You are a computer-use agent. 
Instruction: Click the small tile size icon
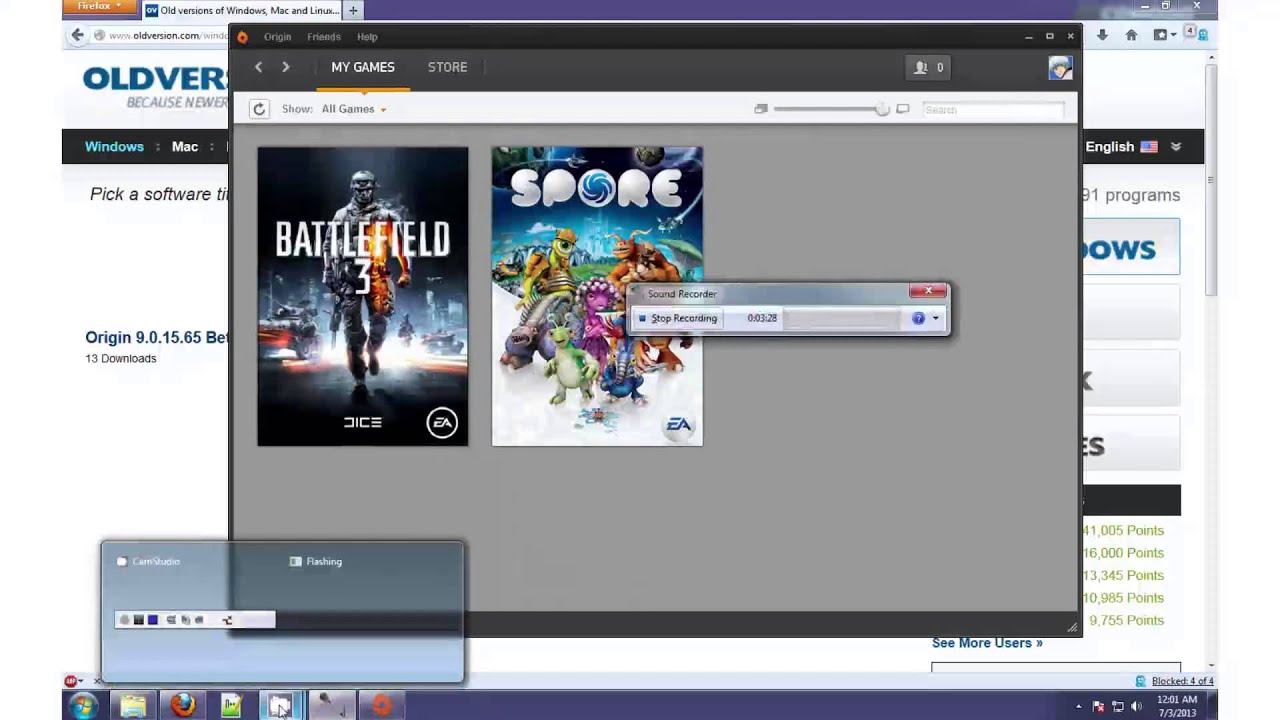pos(761,109)
